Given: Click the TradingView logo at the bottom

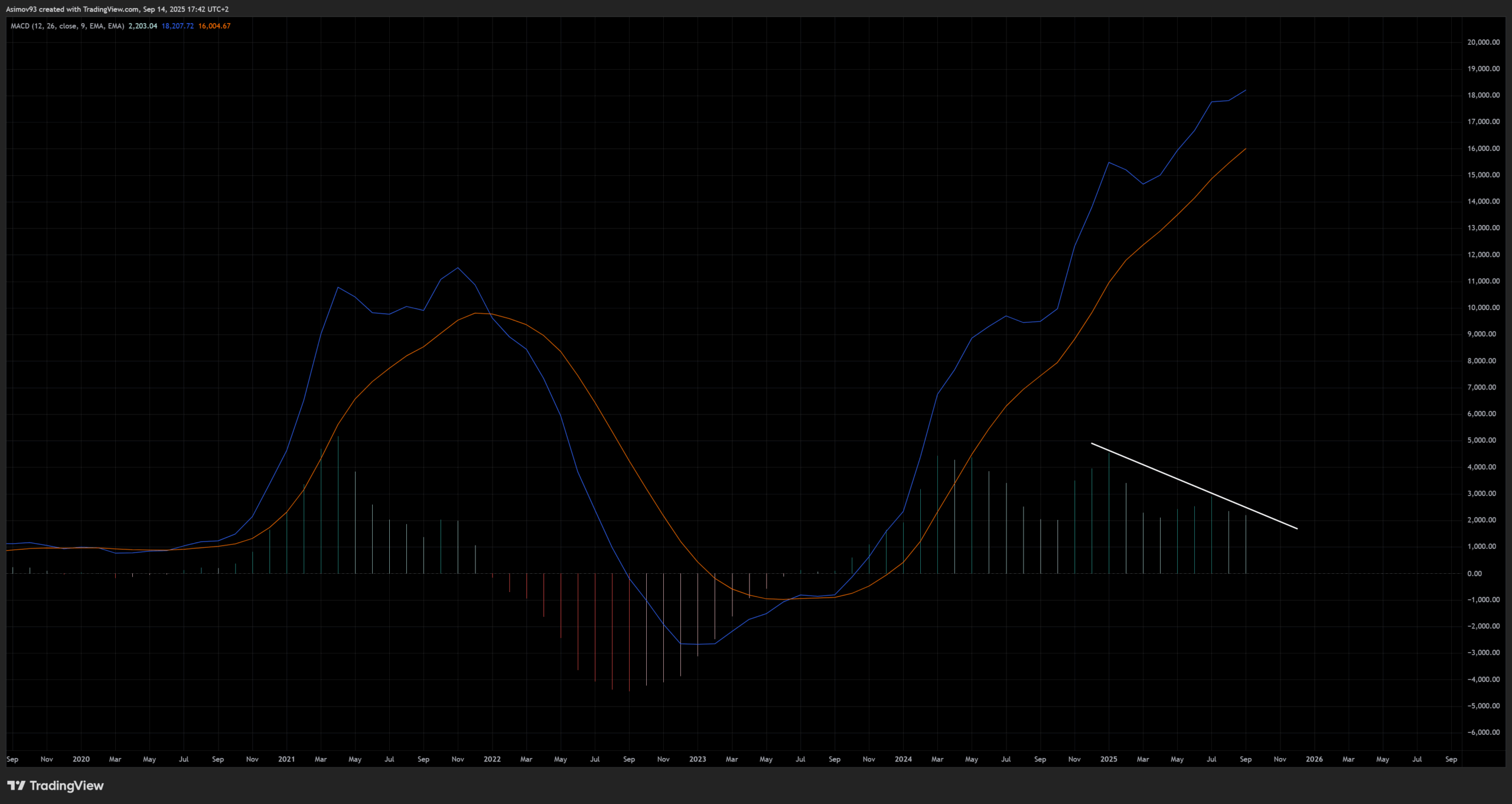Looking at the screenshot, I should (56, 786).
